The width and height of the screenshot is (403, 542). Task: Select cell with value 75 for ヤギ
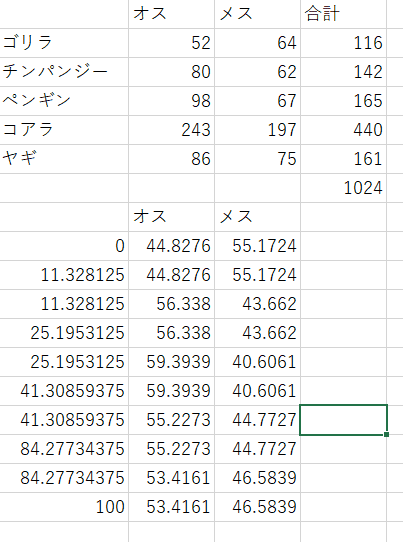[257, 159]
